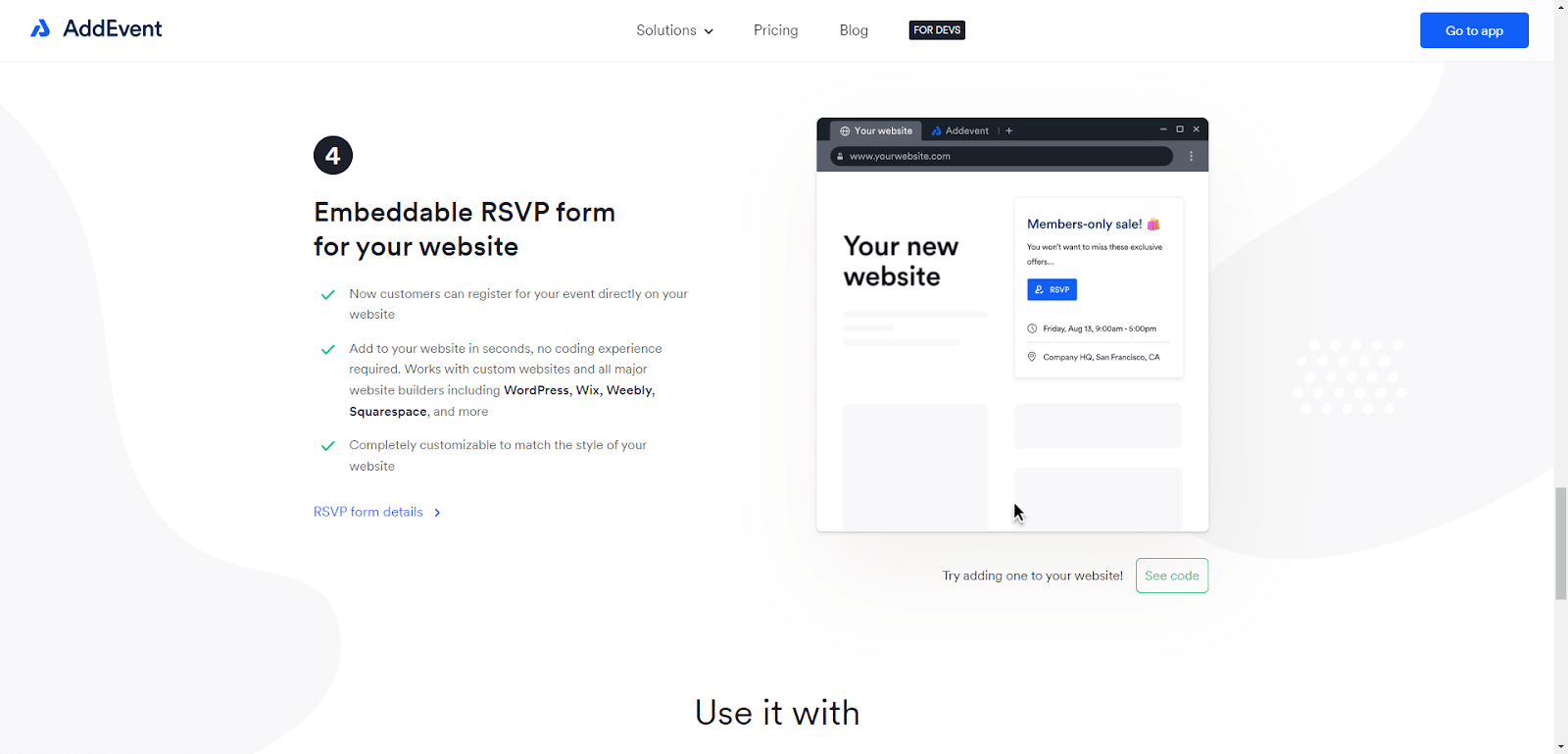The height and width of the screenshot is (754, 1568).
Task: Click the padlock icon in the address bar
Action: [840, 156]
